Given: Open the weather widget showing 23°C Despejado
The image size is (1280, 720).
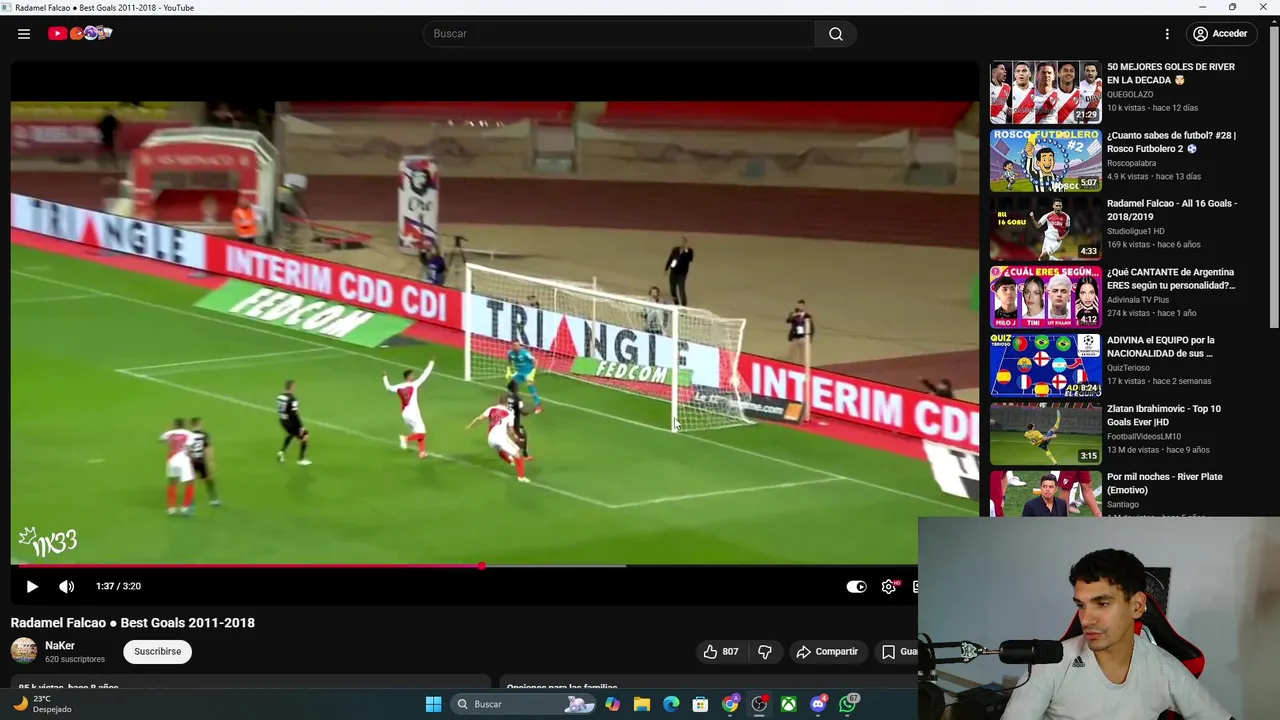Looking at the screenshot, I should click(x=42, y=705).
